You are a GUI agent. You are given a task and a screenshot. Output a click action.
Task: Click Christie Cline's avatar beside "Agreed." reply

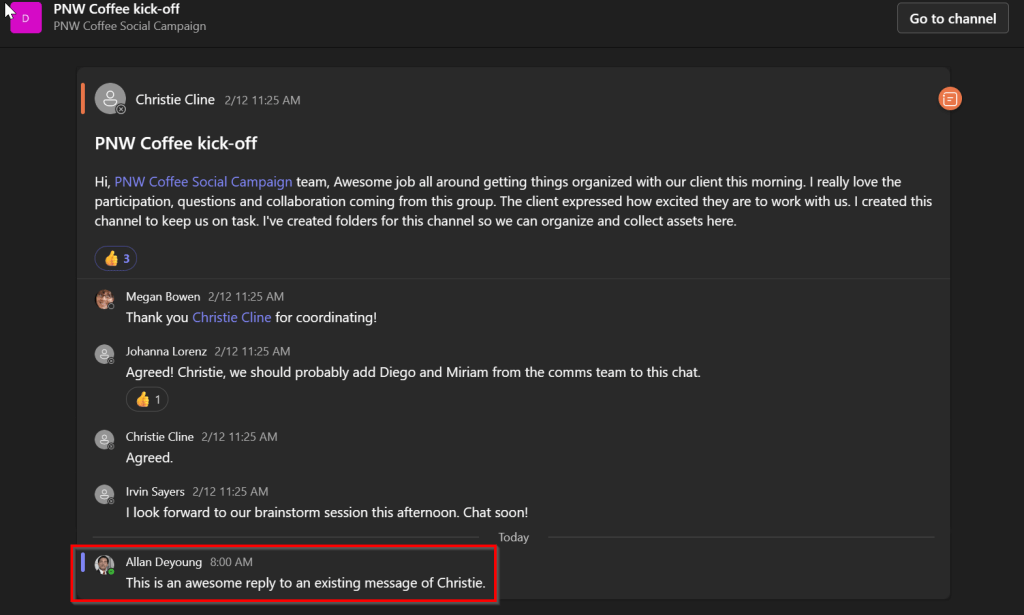pyautogui.click(x=104, y=439)
